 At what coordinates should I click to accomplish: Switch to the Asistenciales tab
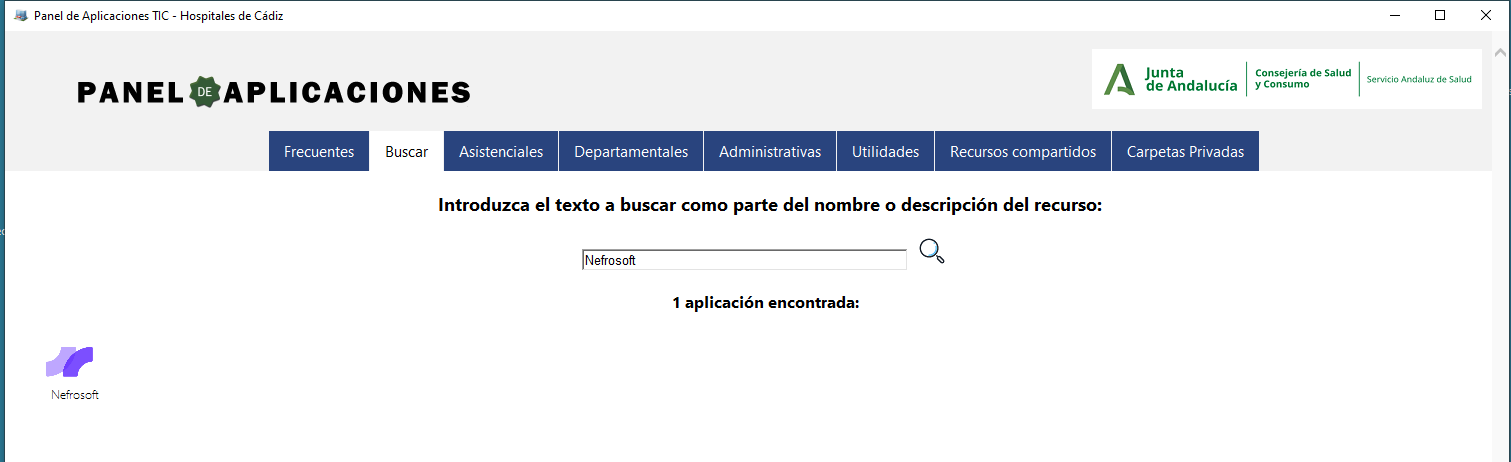point(501,151)
